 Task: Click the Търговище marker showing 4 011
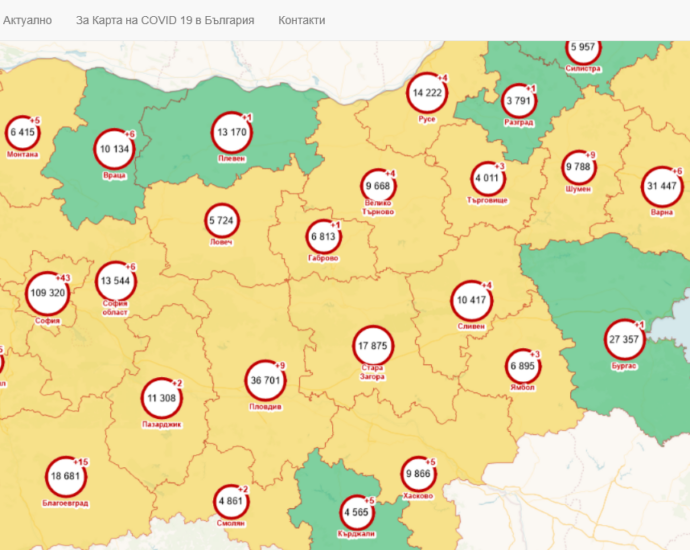coord(488,179)
